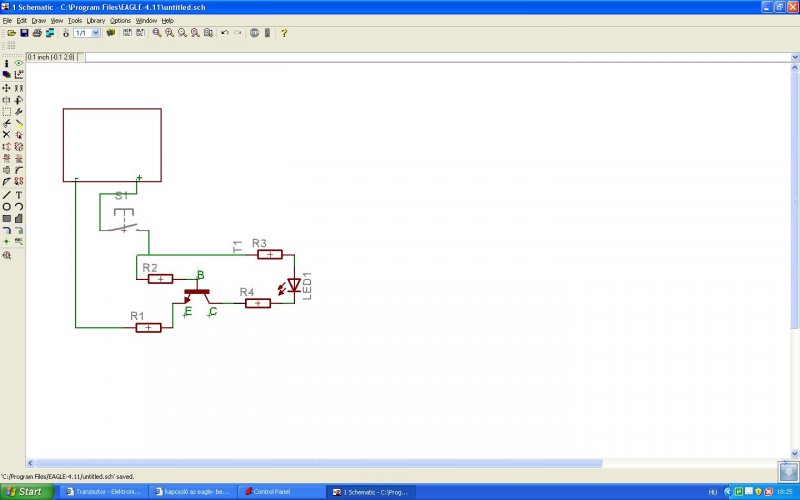Click the transistor base label B
This screenshot has width=800, height=500.
[201, 275]
